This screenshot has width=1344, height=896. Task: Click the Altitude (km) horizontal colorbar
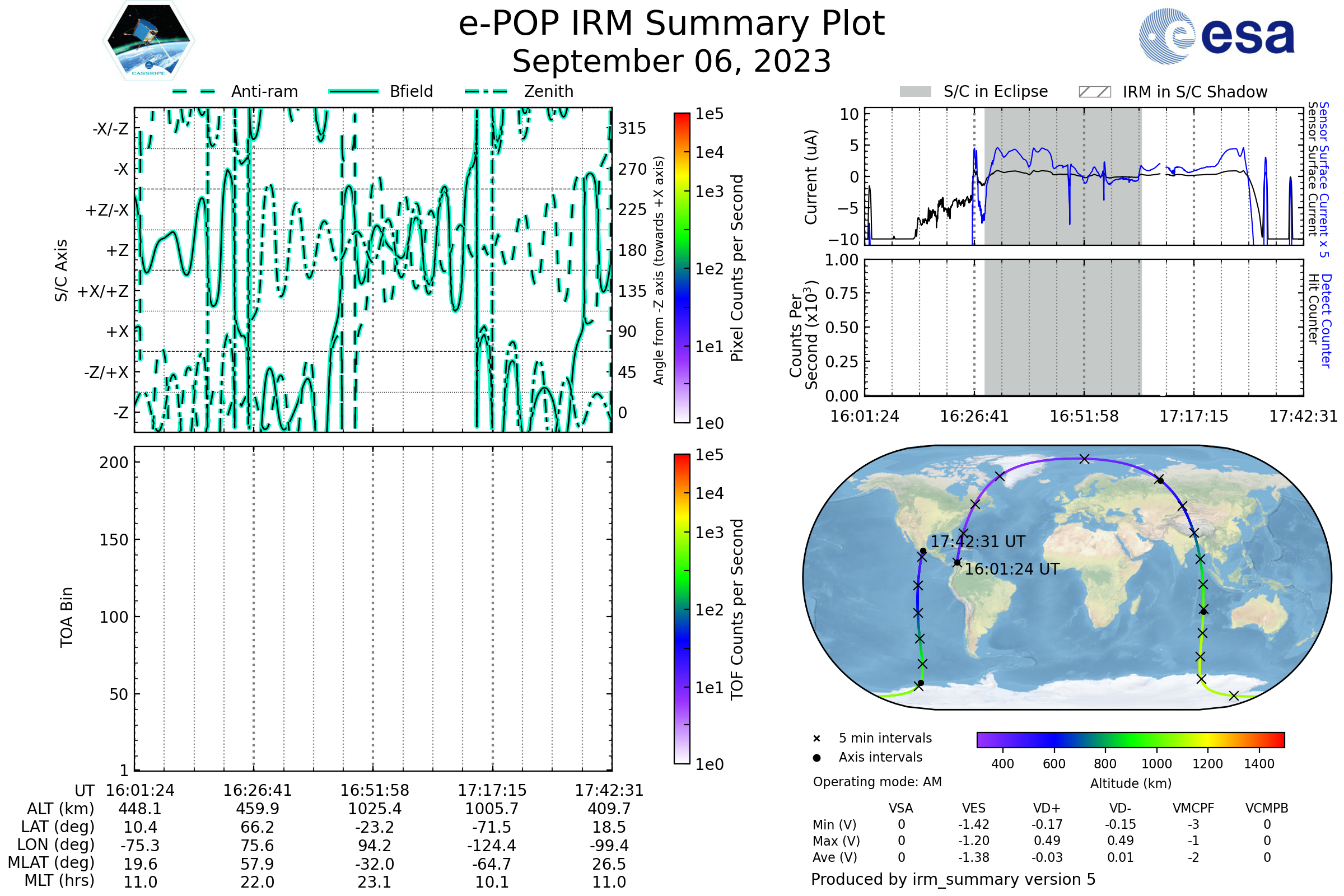pyautogui.click(x=1130, y=739)
